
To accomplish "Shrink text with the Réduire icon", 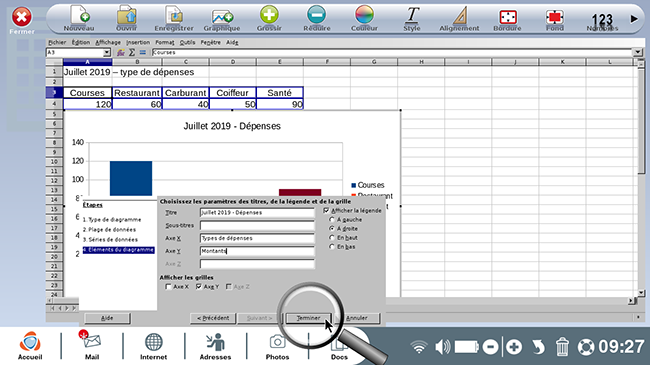I will click(x=317, y=15).
